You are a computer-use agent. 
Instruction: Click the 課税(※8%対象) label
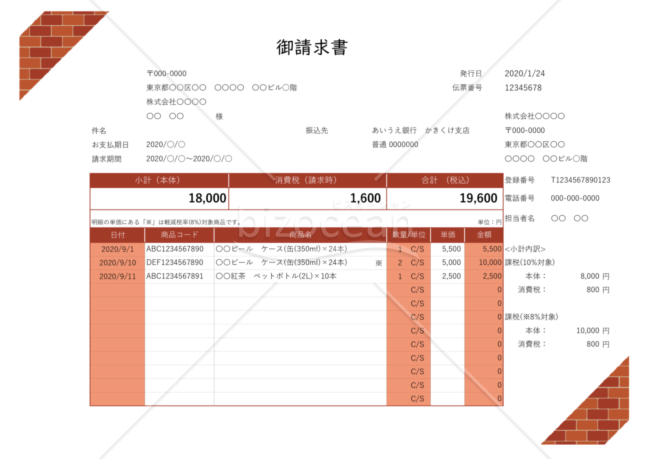(x=531, y=317)
